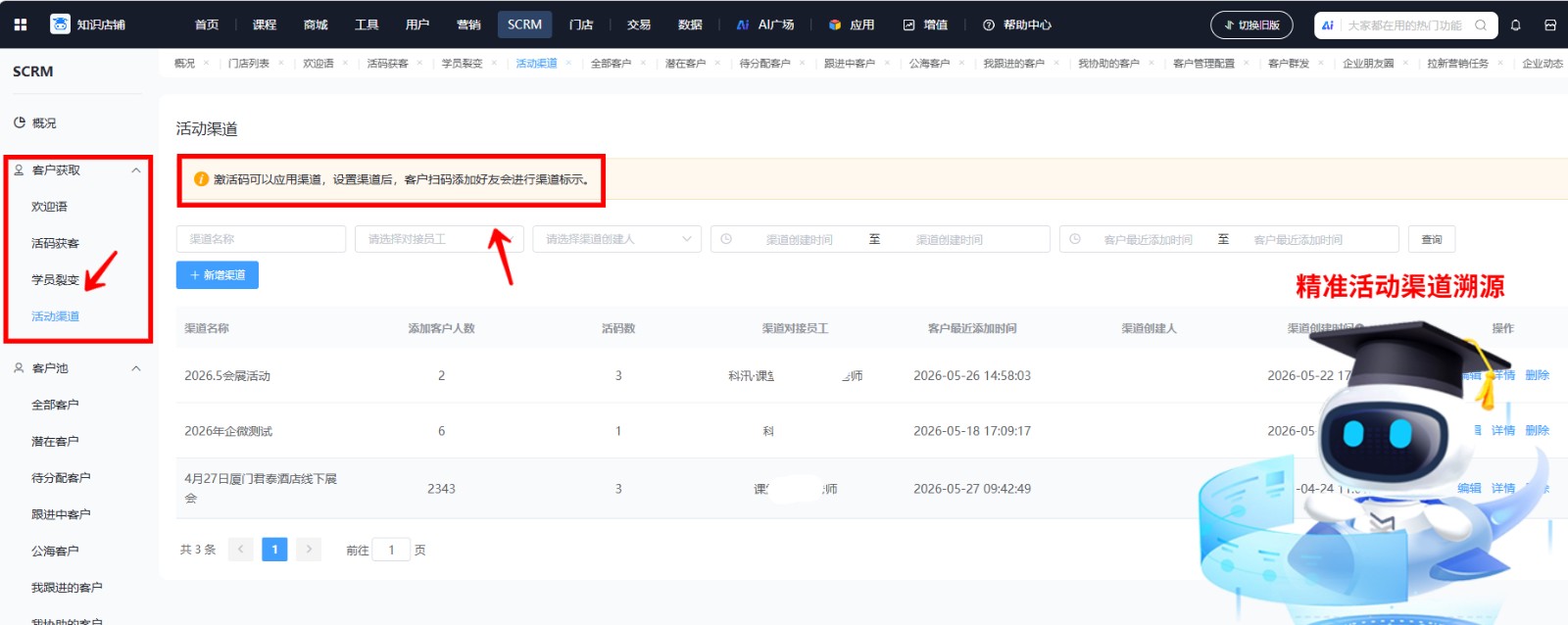The height and width of the screenshot is (625, 1568).
Task: Click 删除 for 2026.5会展活动 row
Action: pyautogui.click(x=1537, y=375)
